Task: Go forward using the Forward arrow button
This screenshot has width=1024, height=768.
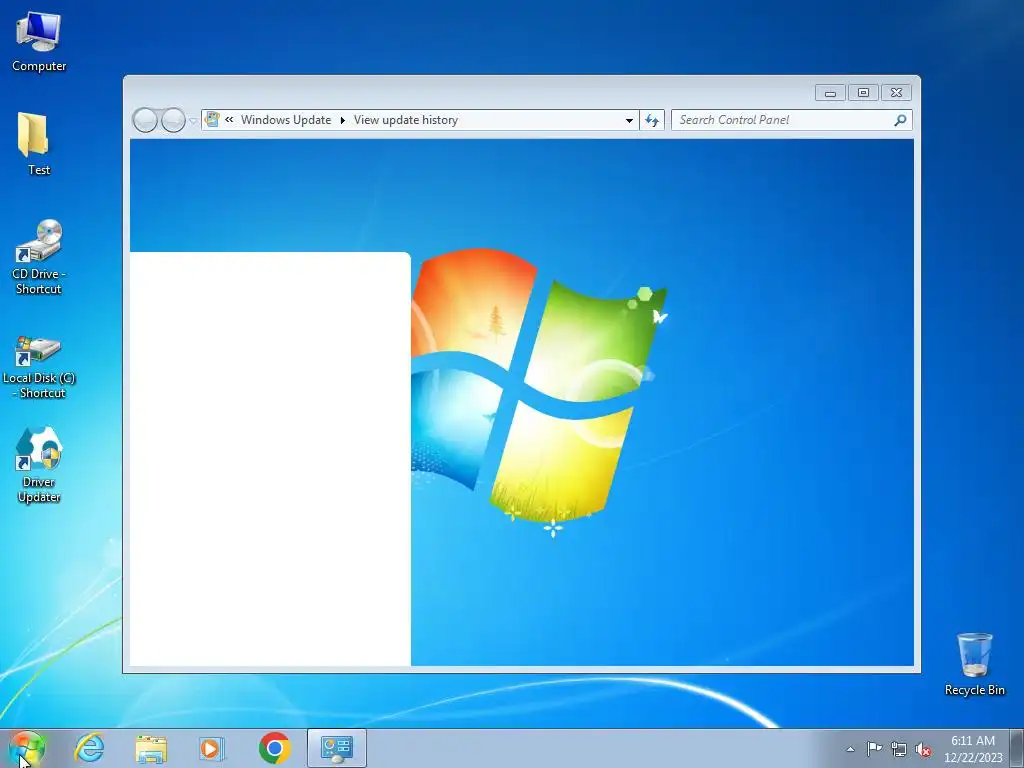Action: click(x=173, y=120)
